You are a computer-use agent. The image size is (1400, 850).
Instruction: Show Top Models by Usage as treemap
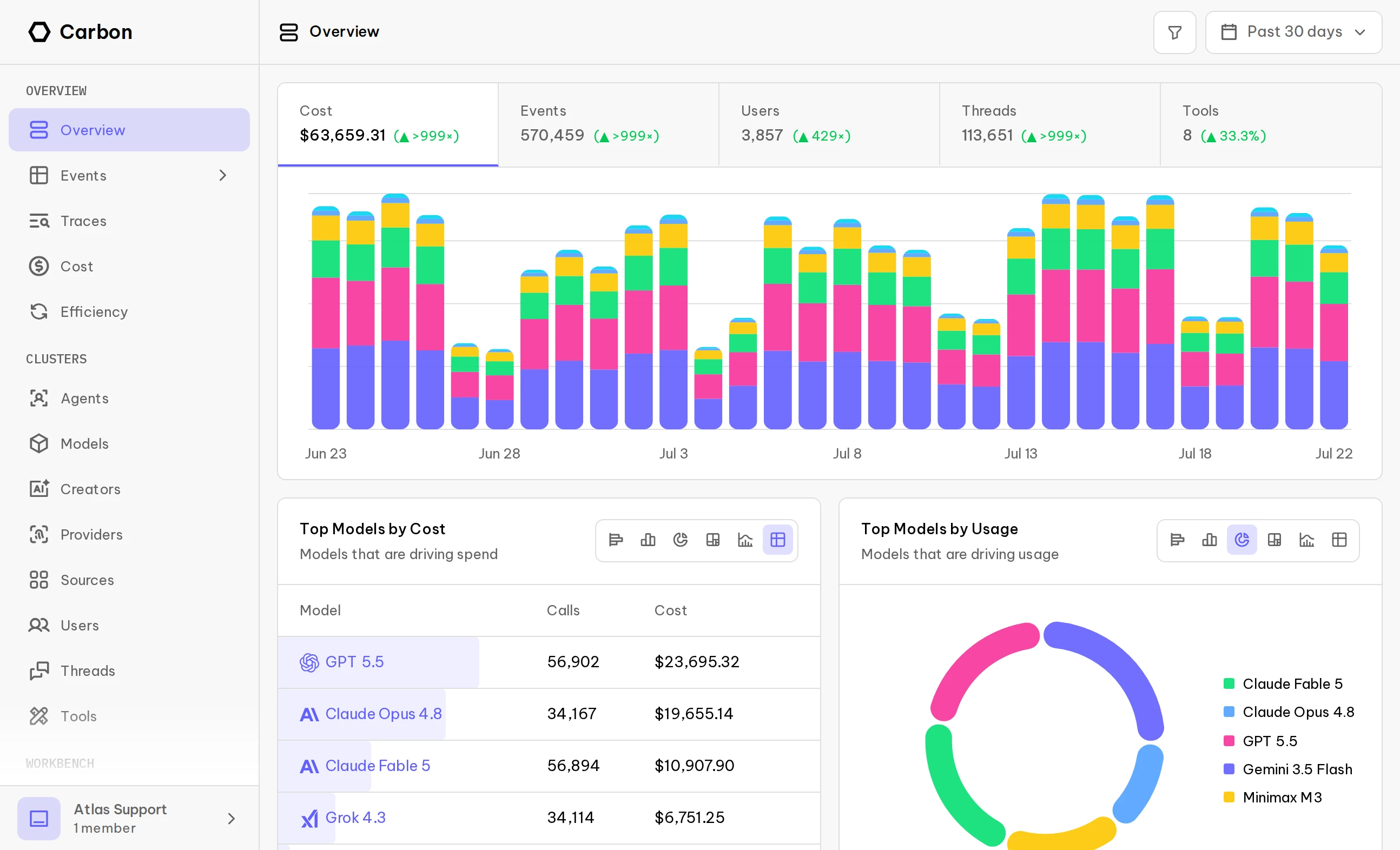[x=1274, y=540]
